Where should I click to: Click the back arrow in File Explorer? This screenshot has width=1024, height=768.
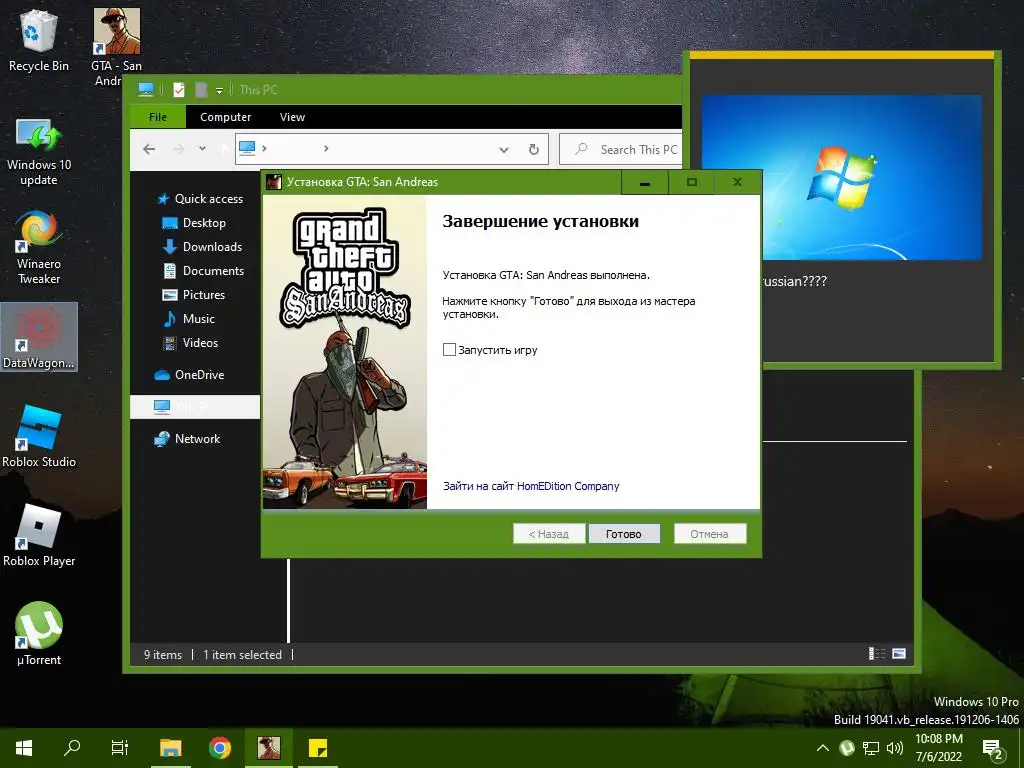pos(149,149)
